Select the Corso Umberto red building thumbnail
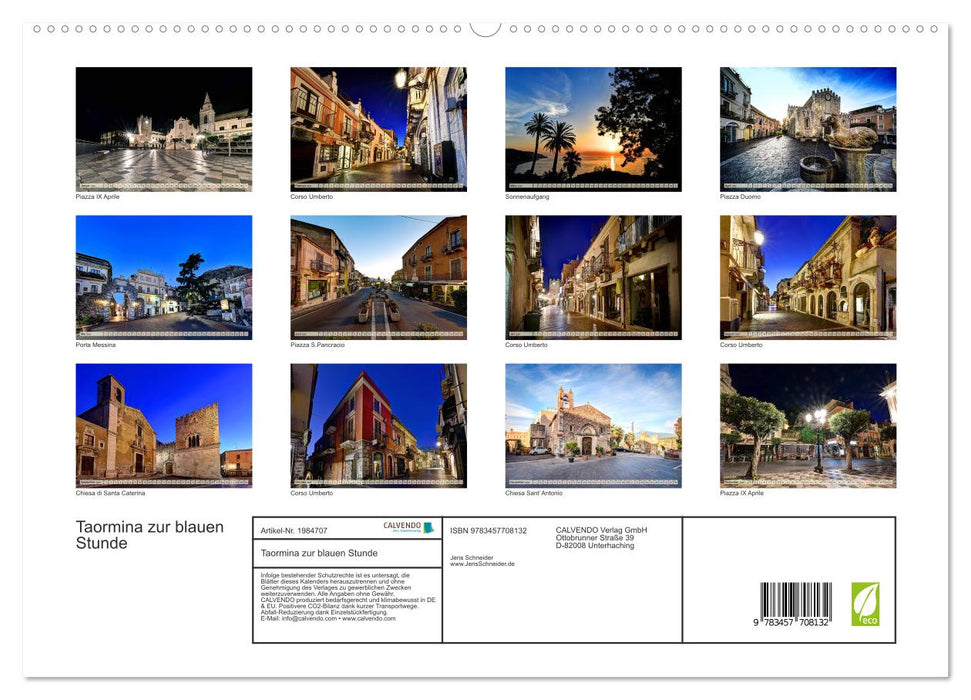This screenshot has height=700, width=971. [x=378, y=425]
